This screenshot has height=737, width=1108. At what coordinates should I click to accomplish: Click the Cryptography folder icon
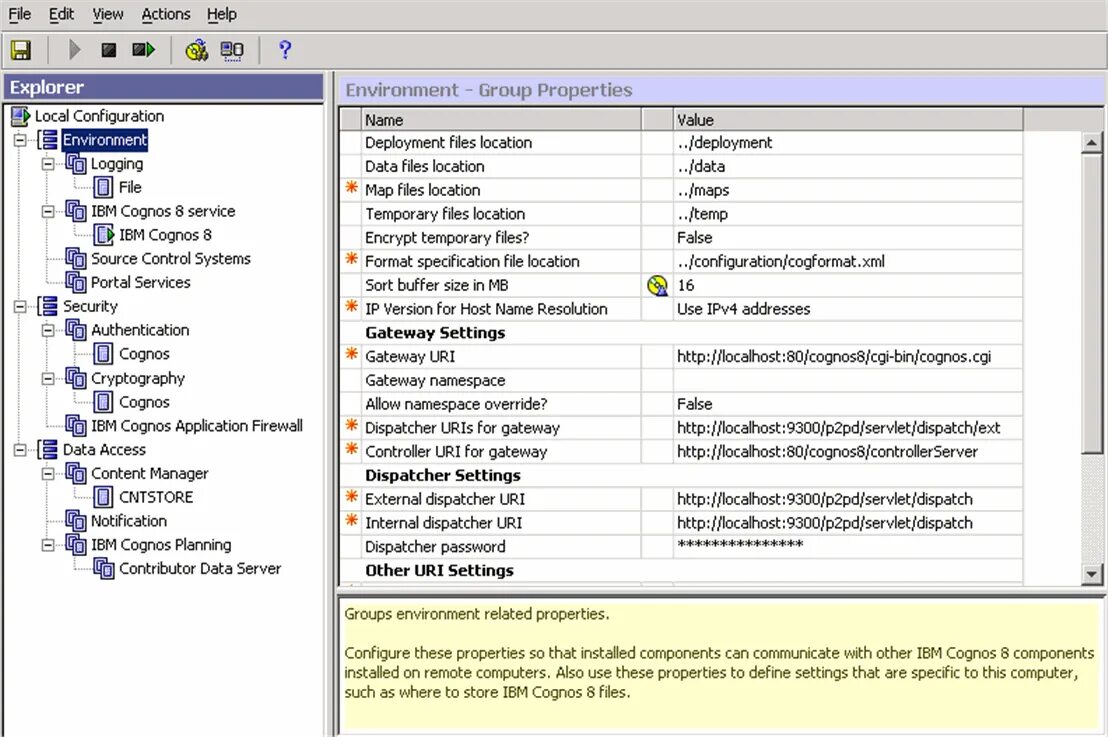tap(76, 378)
